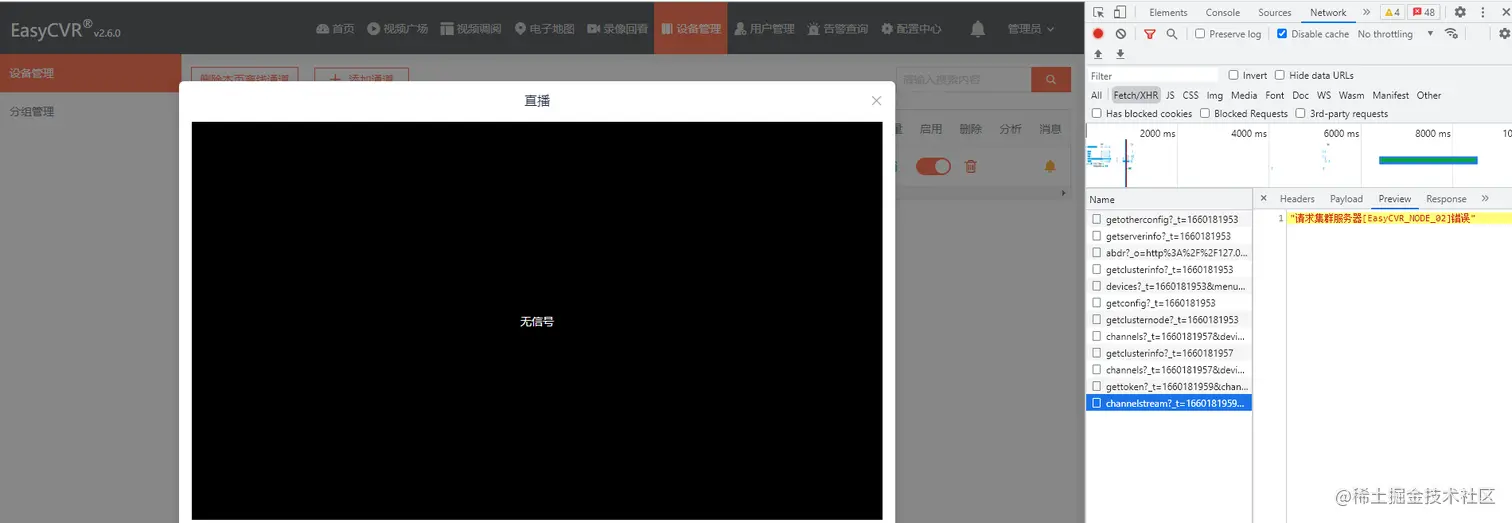The height and width of the screenshot is (523, 1512).
Task: Activate the DevTools inspect element picker
Action: pyautogui.click(x=1098, y=13)
